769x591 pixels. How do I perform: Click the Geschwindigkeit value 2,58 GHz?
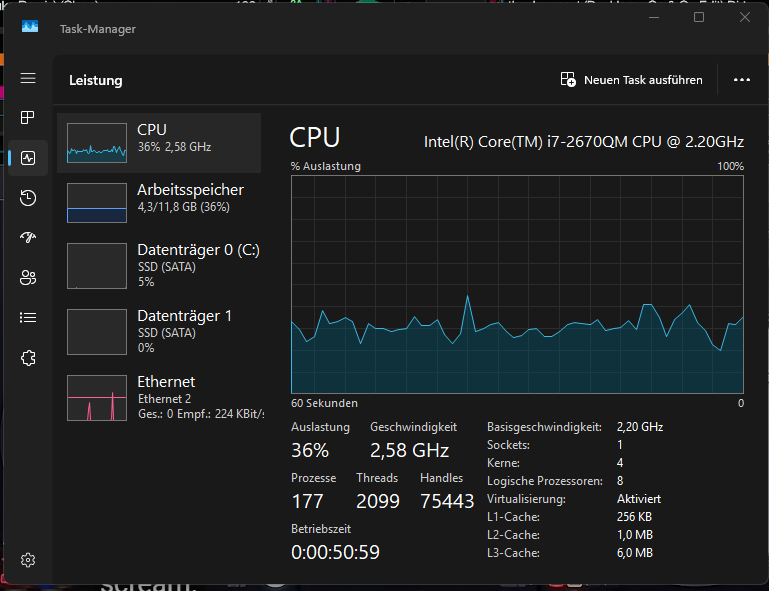pos(410,450)
